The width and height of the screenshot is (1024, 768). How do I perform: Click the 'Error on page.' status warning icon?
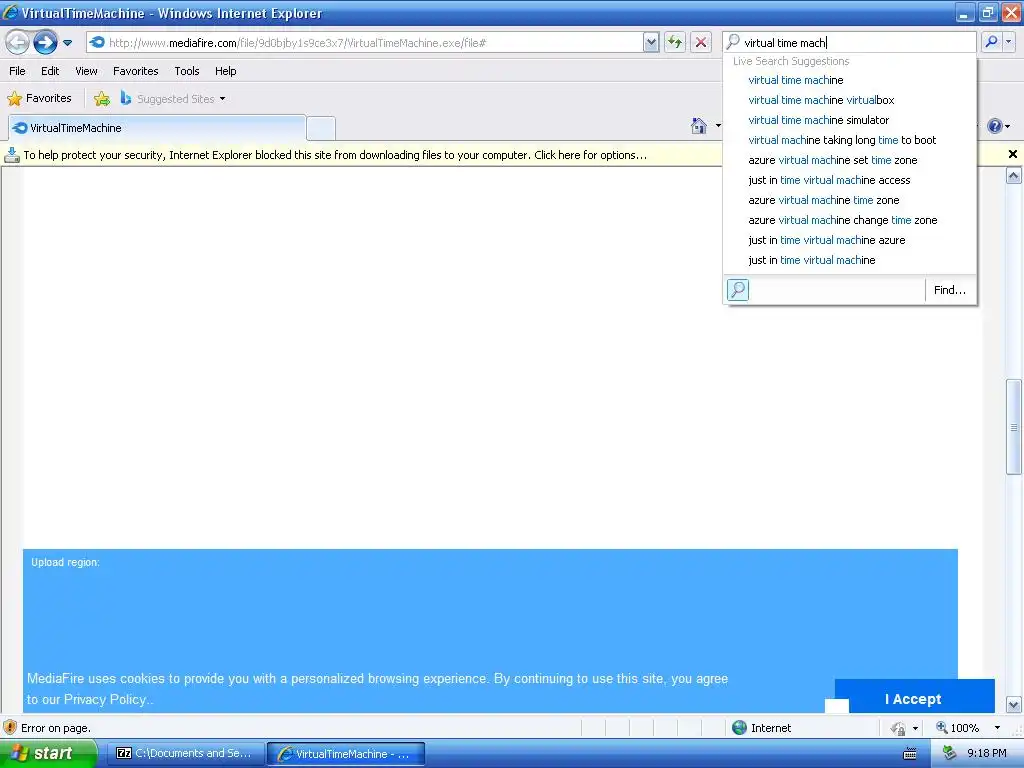coord(10,728)
